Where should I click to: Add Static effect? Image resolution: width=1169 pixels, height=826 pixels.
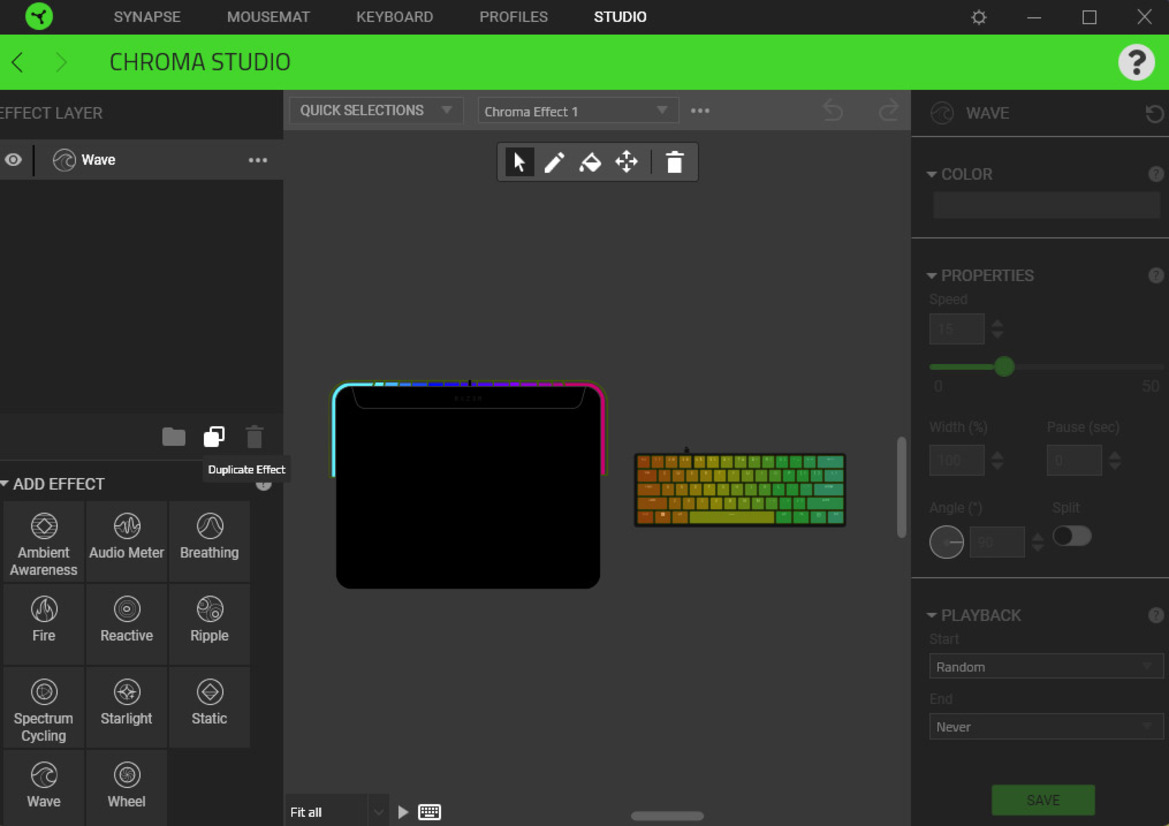point(209,708)
